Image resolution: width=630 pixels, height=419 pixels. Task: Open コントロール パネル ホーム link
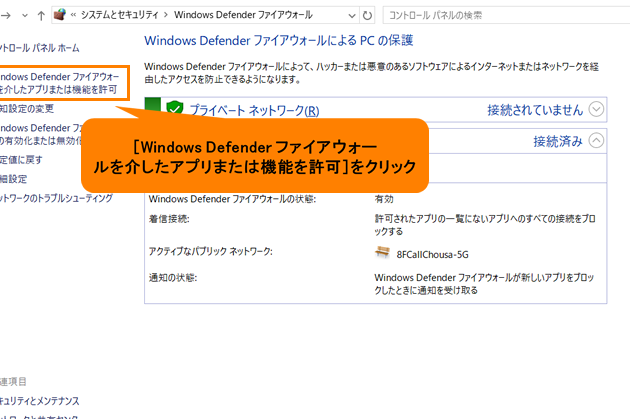40,48
